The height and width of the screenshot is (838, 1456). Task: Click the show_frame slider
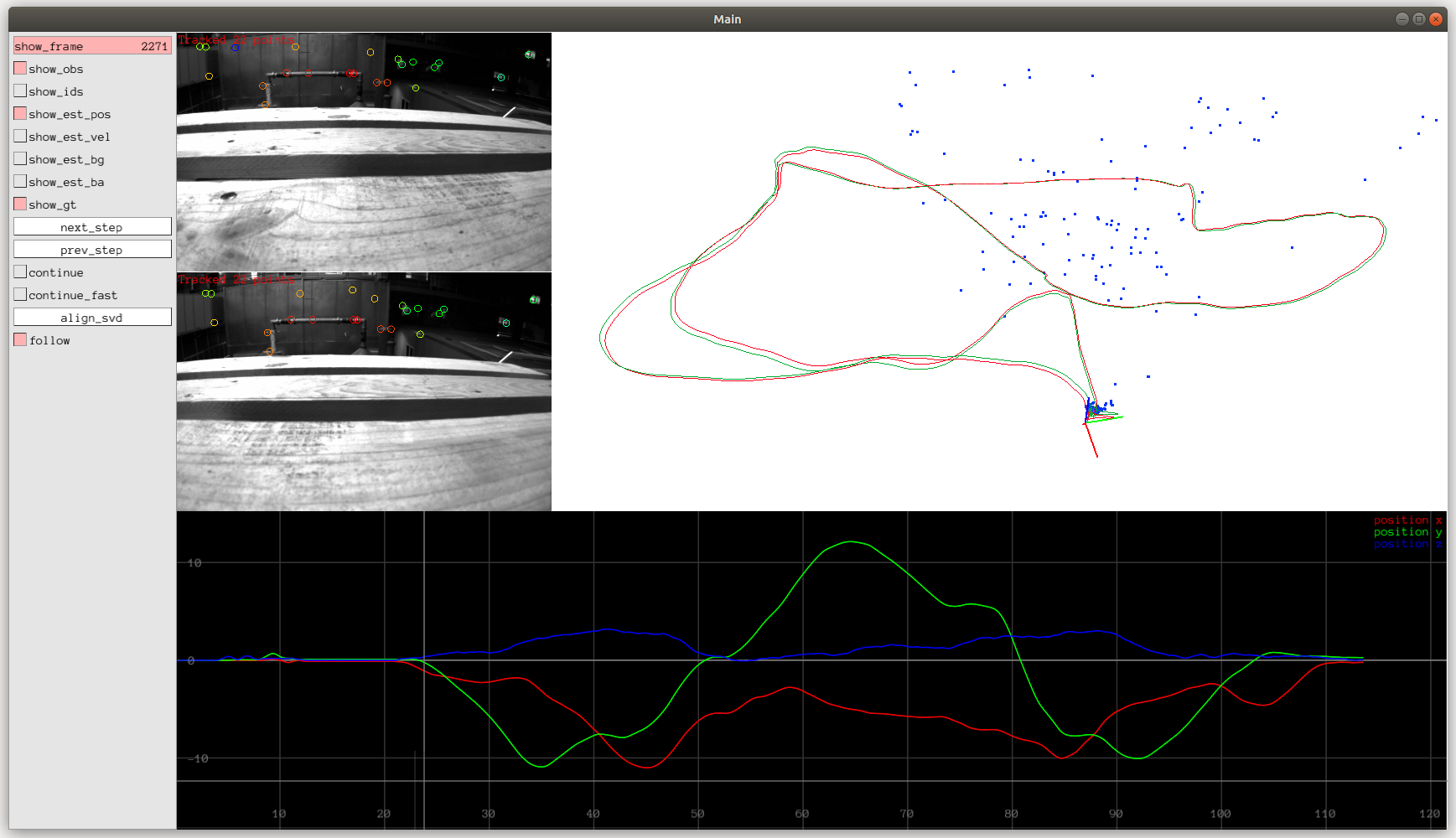point(92,45)
